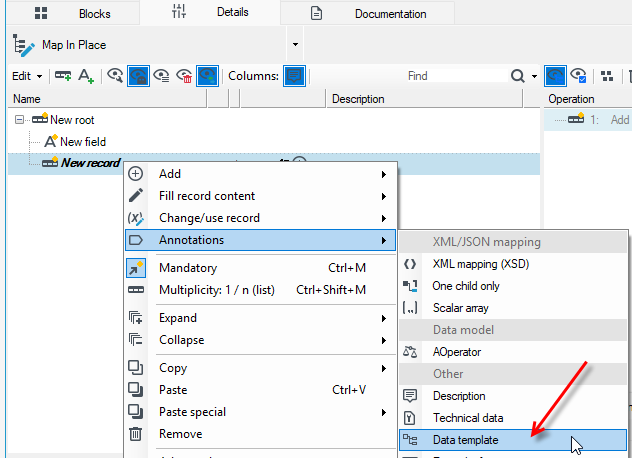Open the Copy submenu
Screen dimensions: 632x458
[x=260, y=368]
